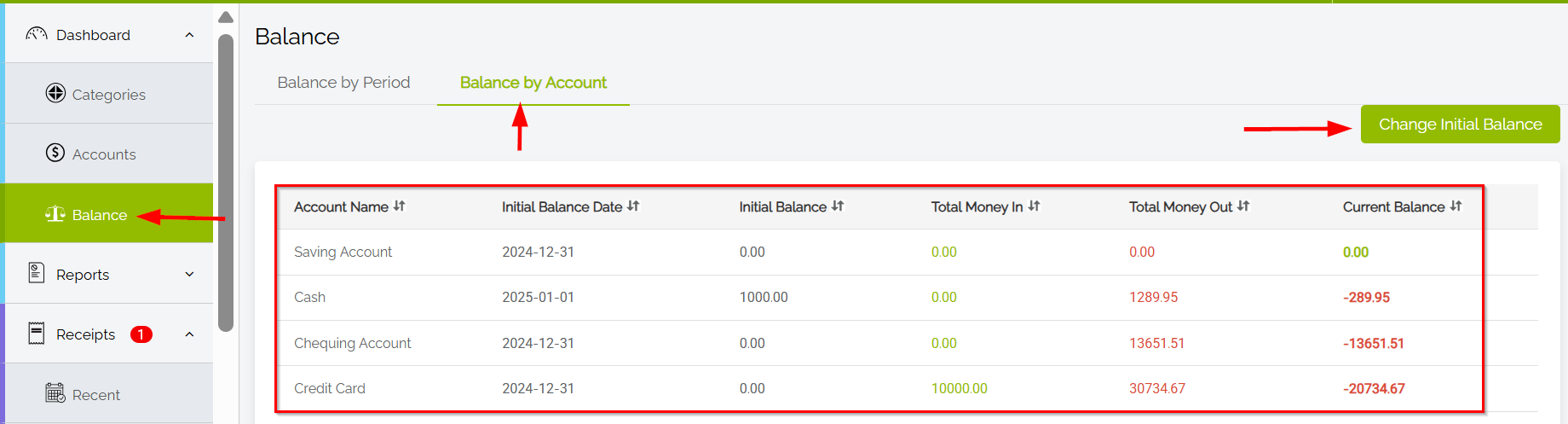Click the Categories circle icon
Viewport: 1568px width, 424px height.
pos(55,93)
